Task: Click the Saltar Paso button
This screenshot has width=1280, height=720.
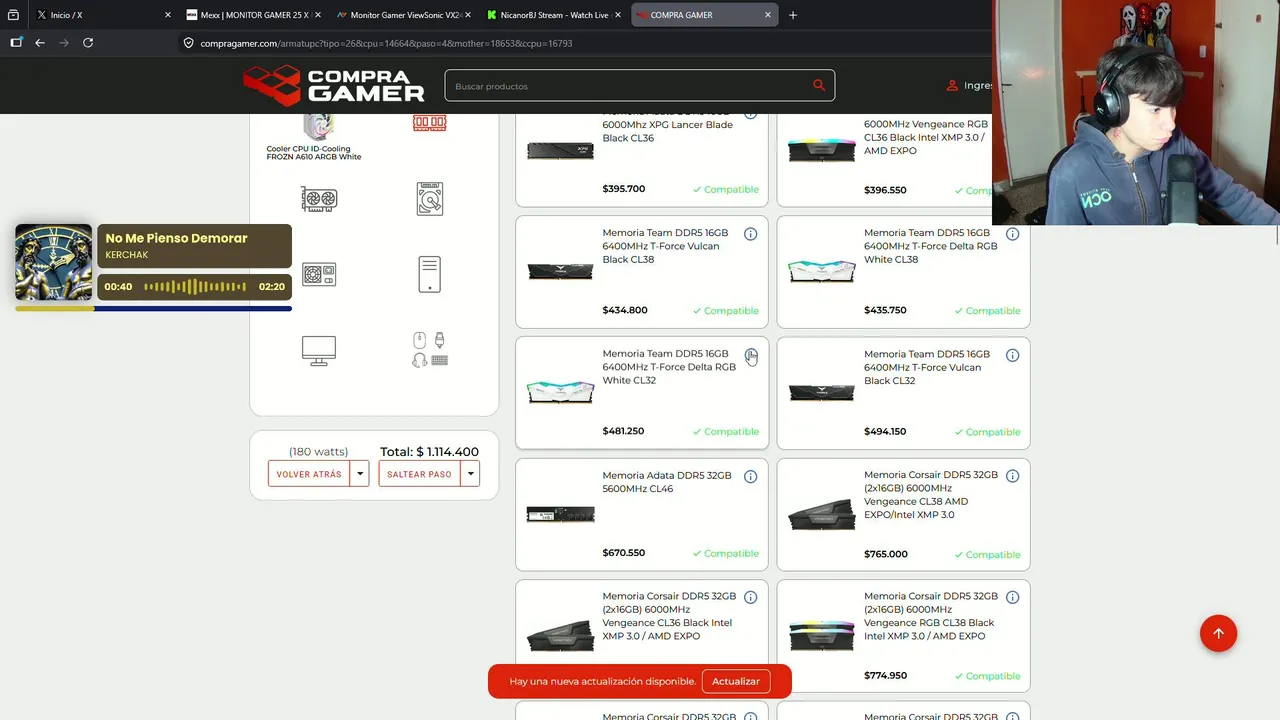Action: pos(419,474)
